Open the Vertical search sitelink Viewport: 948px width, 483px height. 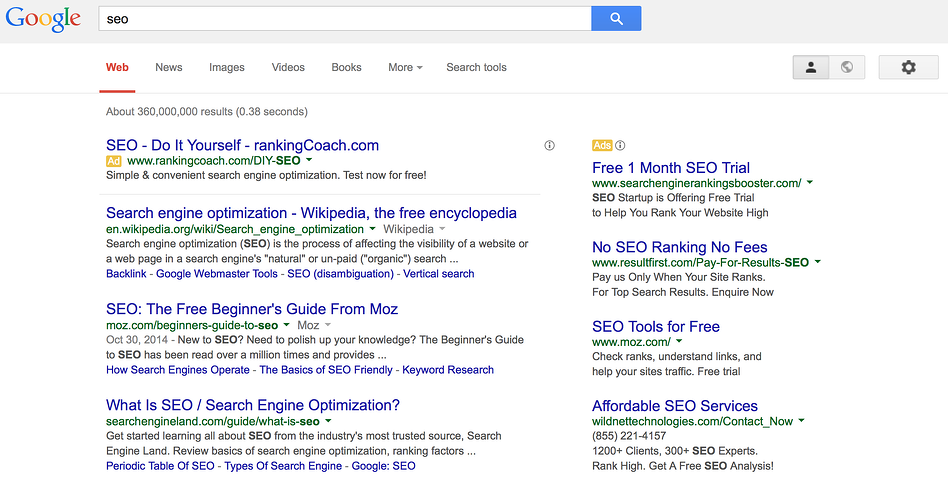[439, 274]
